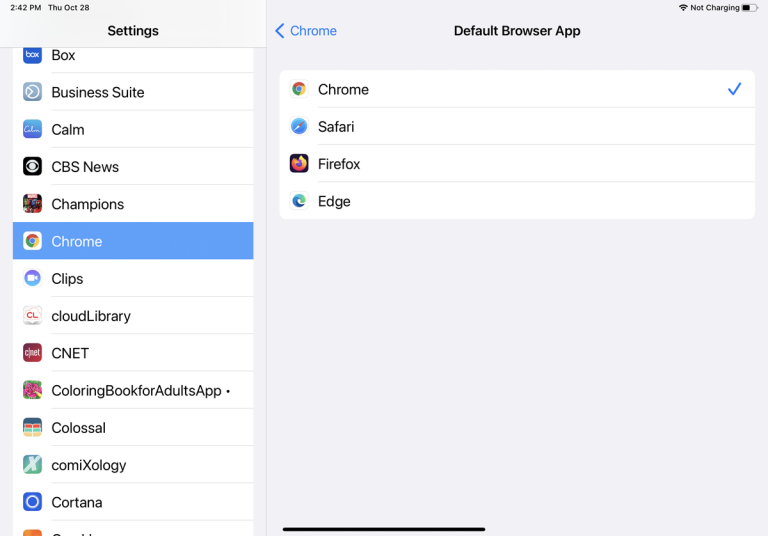Screen dimensions: 768x536
Task: Tap the Calm app icon
Action: tap(32, 129)
